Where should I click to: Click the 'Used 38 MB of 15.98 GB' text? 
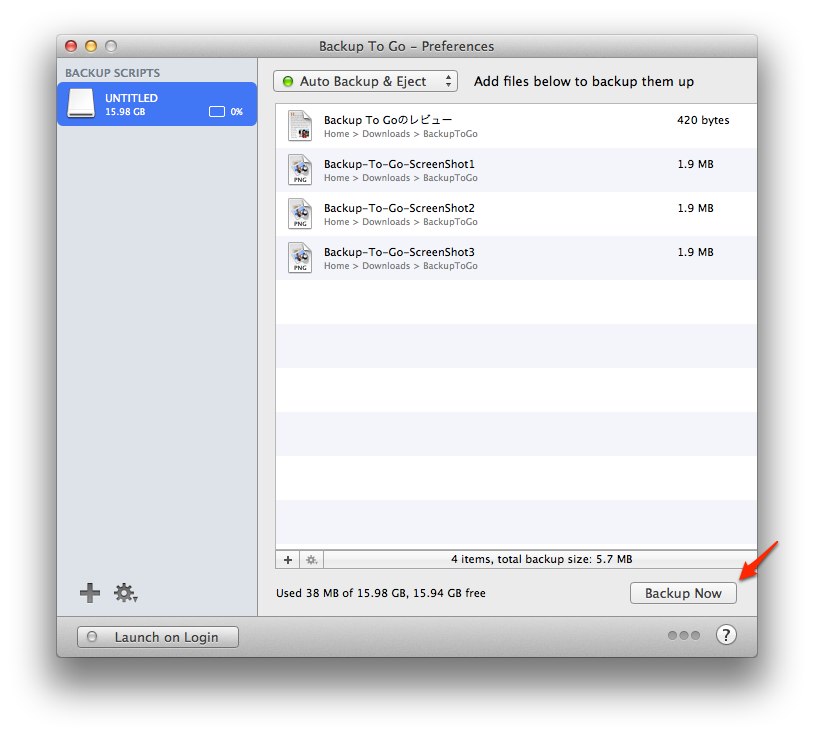coord(381,593)
